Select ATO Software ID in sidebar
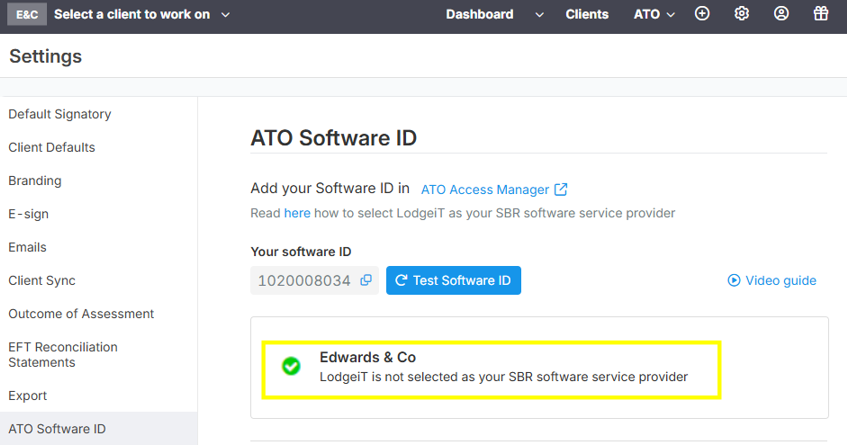This screenshot has height=445, width=847. click(98, 429)
